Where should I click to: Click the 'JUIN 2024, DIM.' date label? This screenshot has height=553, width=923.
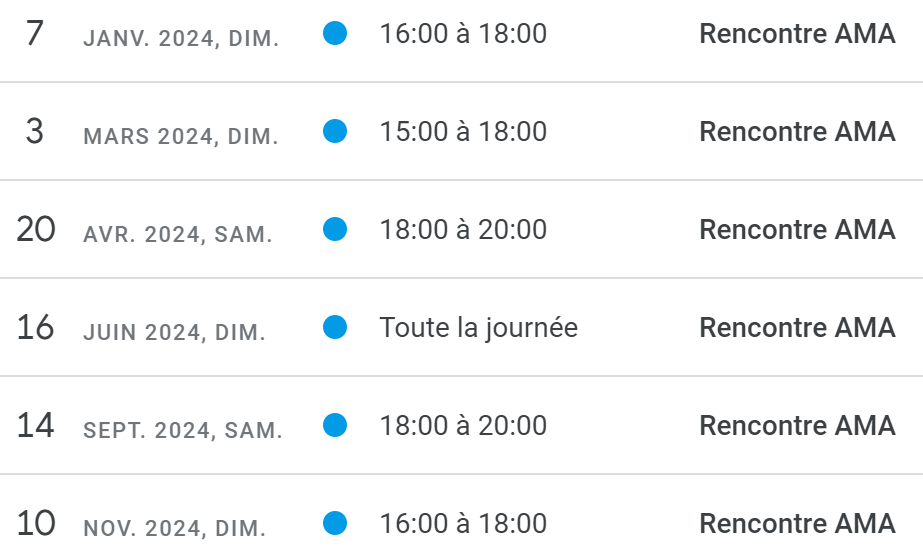click(174, 333)
